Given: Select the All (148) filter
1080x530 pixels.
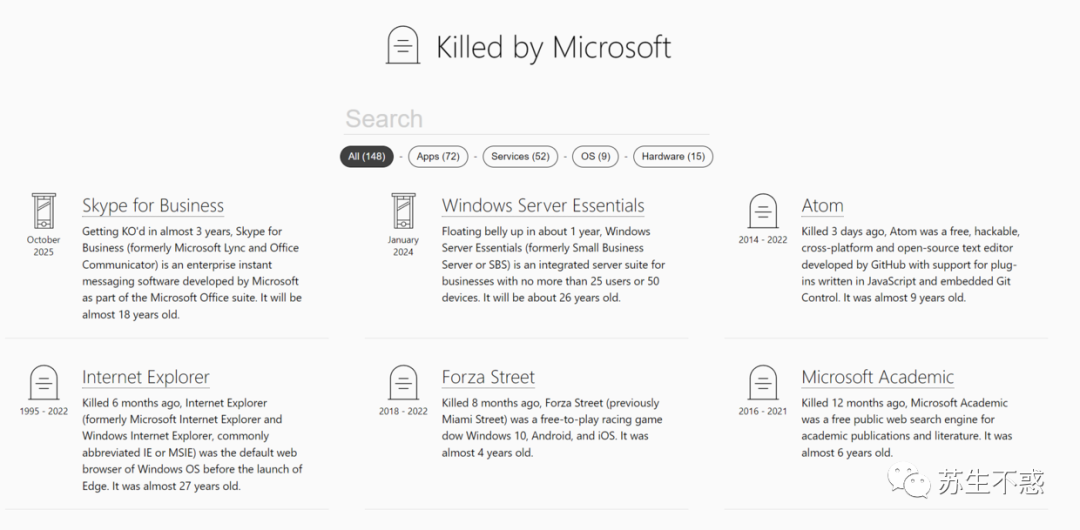Looking at the screenshot, I should coord(366,156).
